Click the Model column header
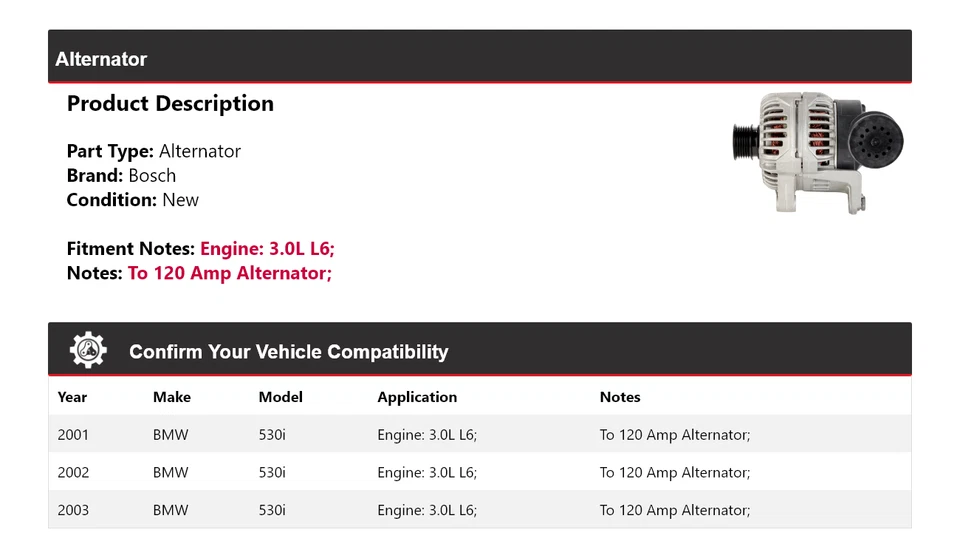The width and height of the screenshot is (960, 558). [280, 397]
